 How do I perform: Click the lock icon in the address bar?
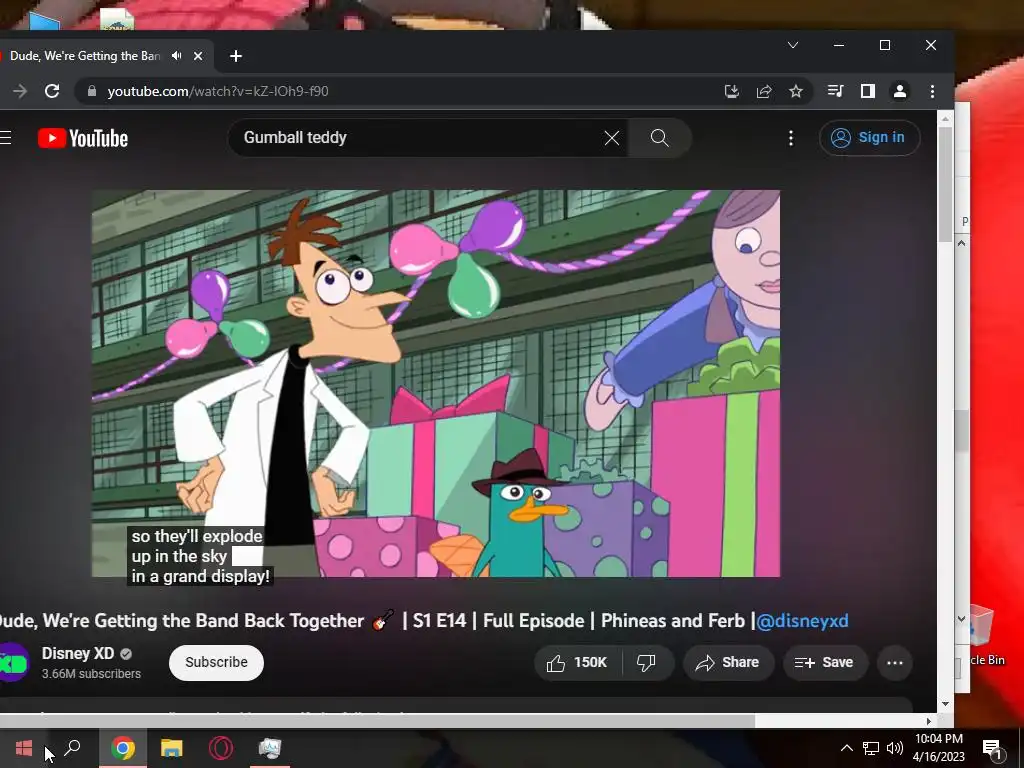(x=92, y=91)
